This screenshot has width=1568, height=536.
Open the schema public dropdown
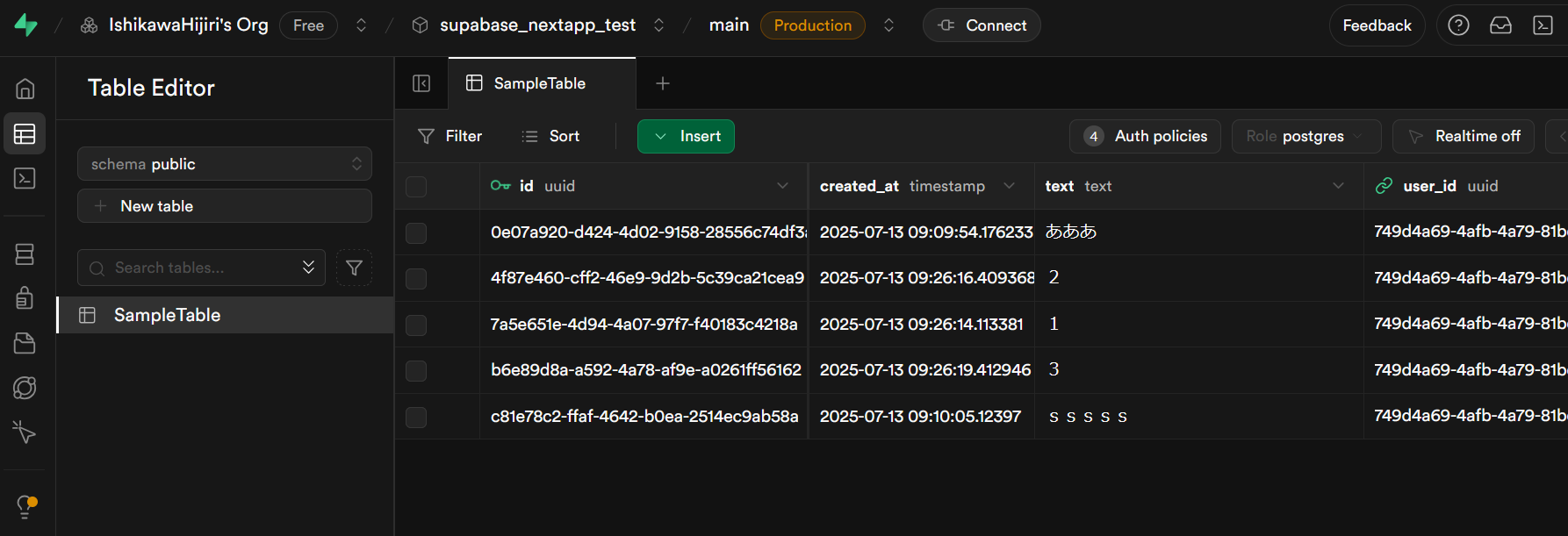(x=225, y=164)
